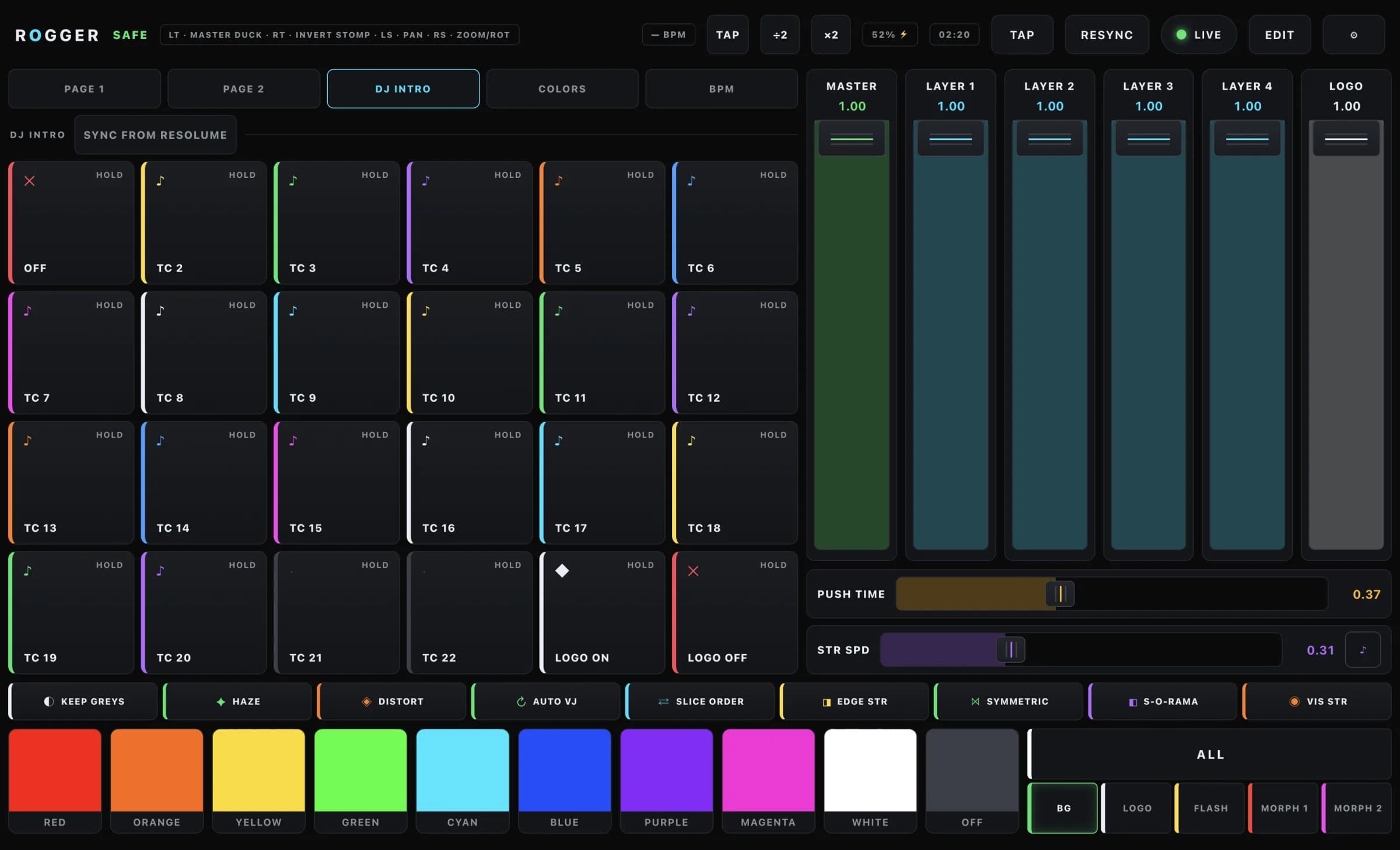Click the magenta note icon on TC 15

293,441
